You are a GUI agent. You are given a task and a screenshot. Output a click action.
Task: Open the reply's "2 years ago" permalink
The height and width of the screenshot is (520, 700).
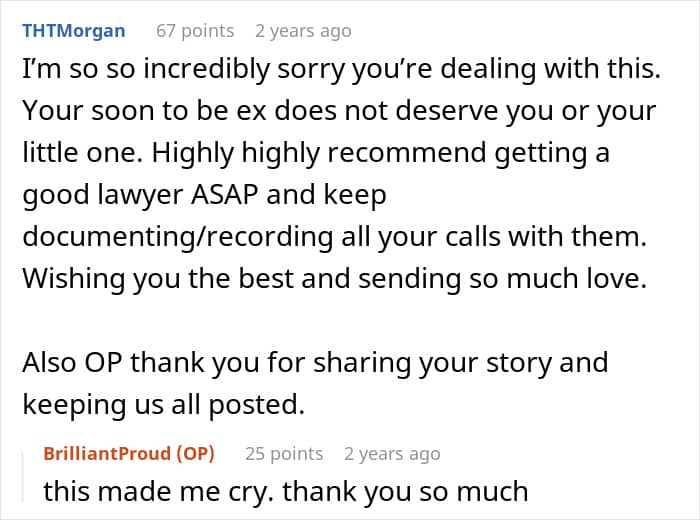tap(392, 453)
